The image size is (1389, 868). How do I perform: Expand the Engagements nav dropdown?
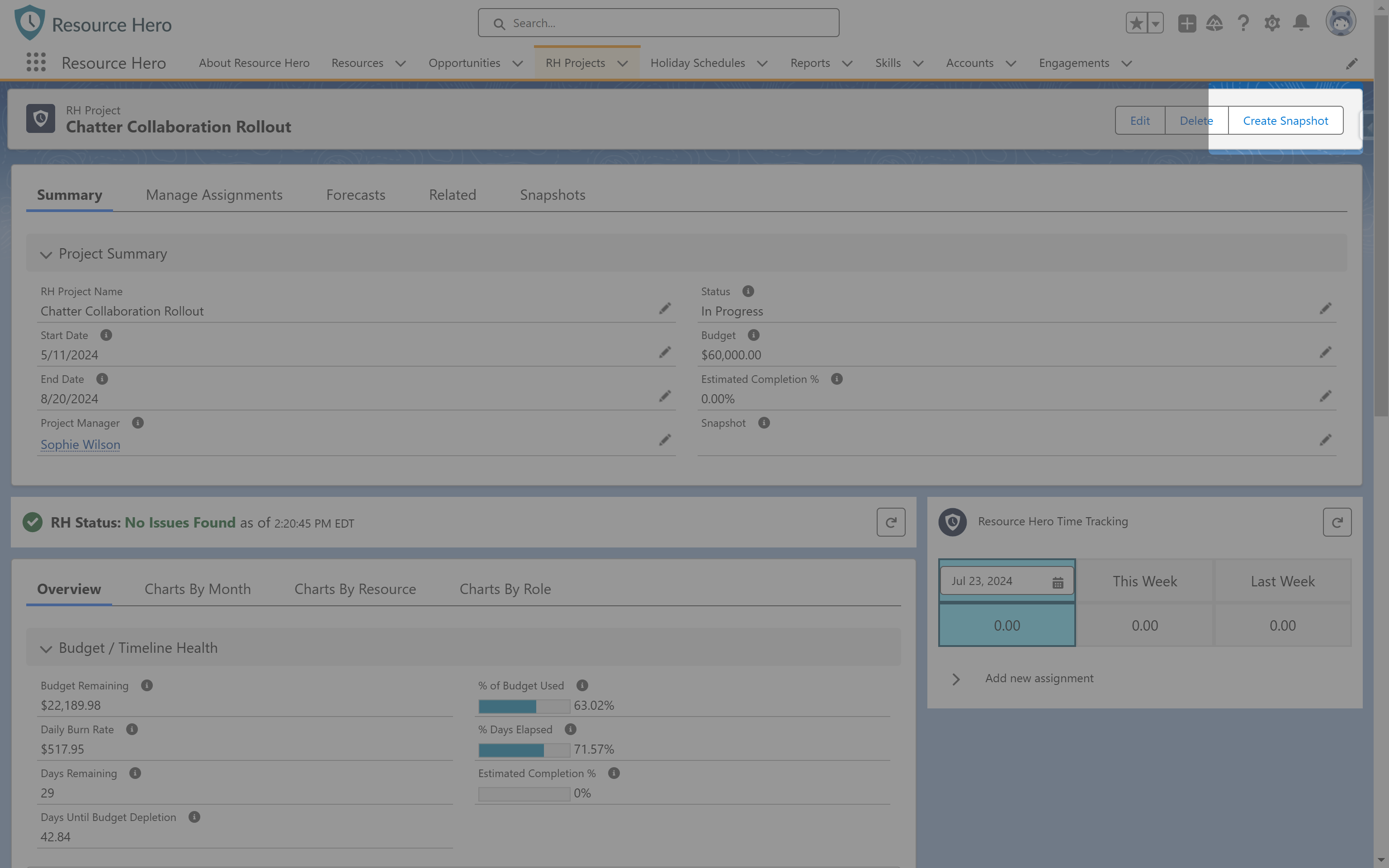(1127, 63)
